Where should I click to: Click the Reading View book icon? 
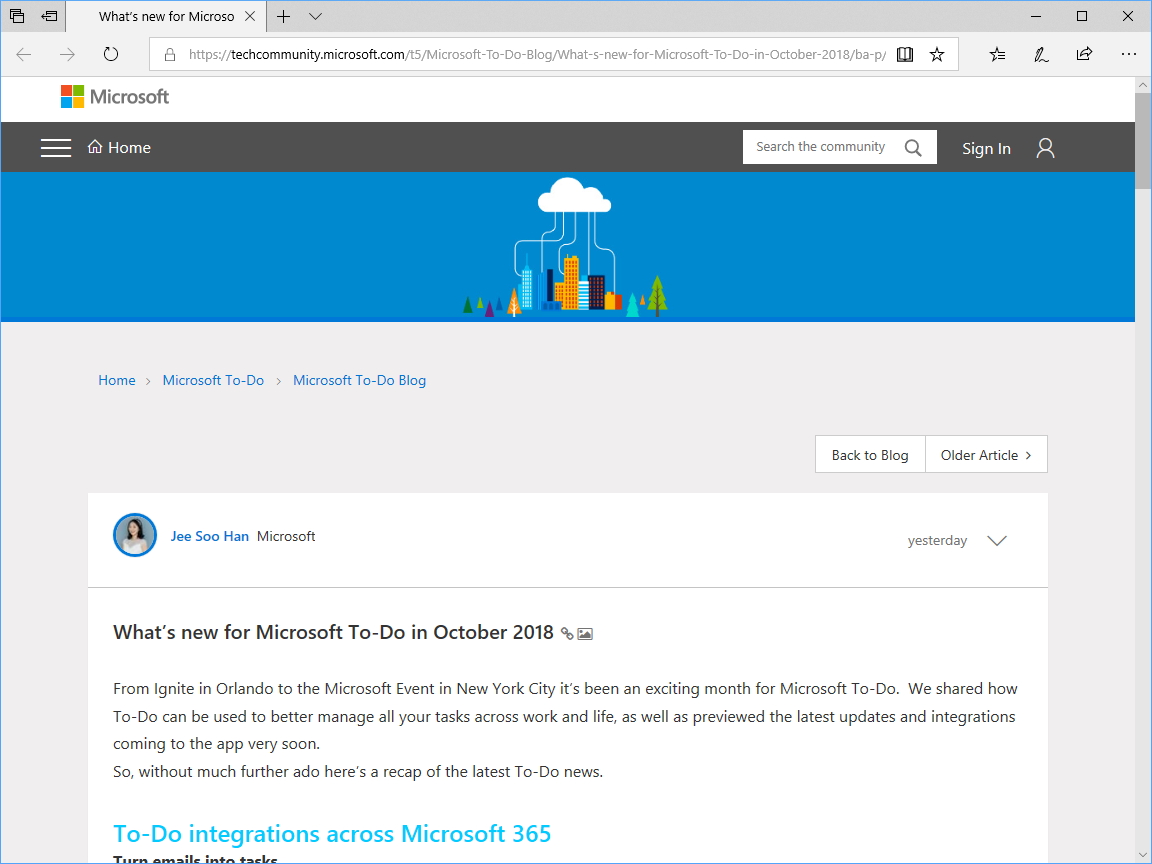click(904, 54)
